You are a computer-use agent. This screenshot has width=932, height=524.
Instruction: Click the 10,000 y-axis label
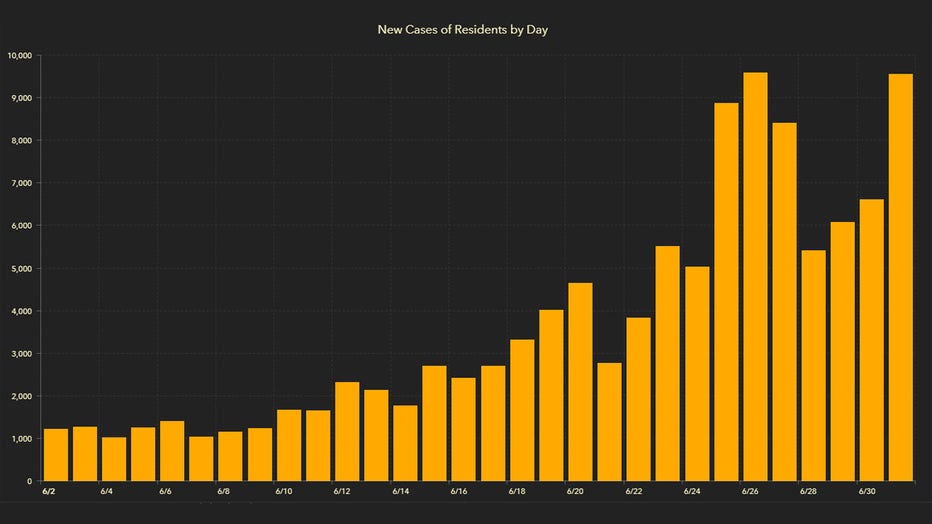click(19, 55)
